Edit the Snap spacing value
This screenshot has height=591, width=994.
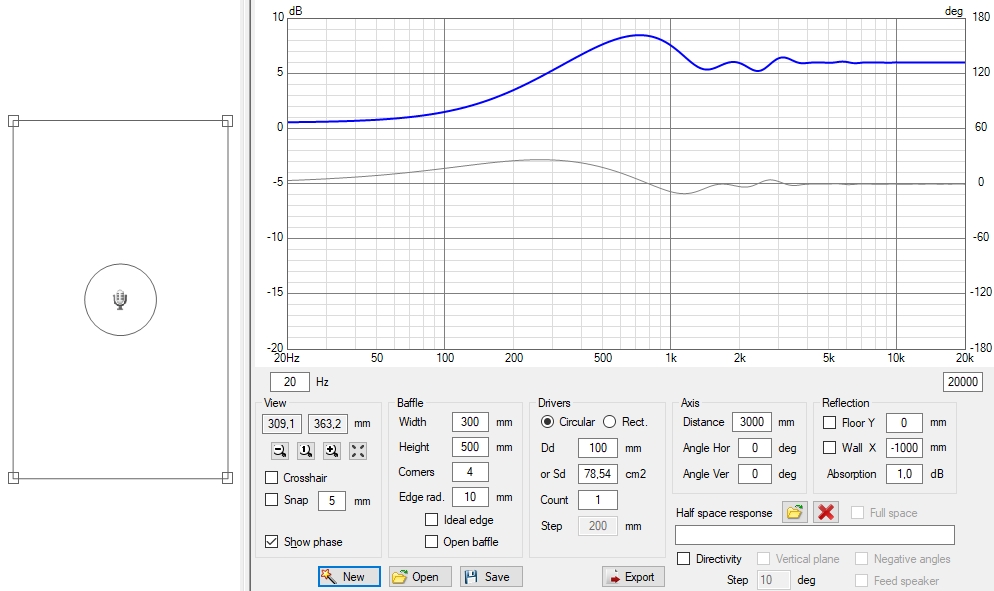332,500
